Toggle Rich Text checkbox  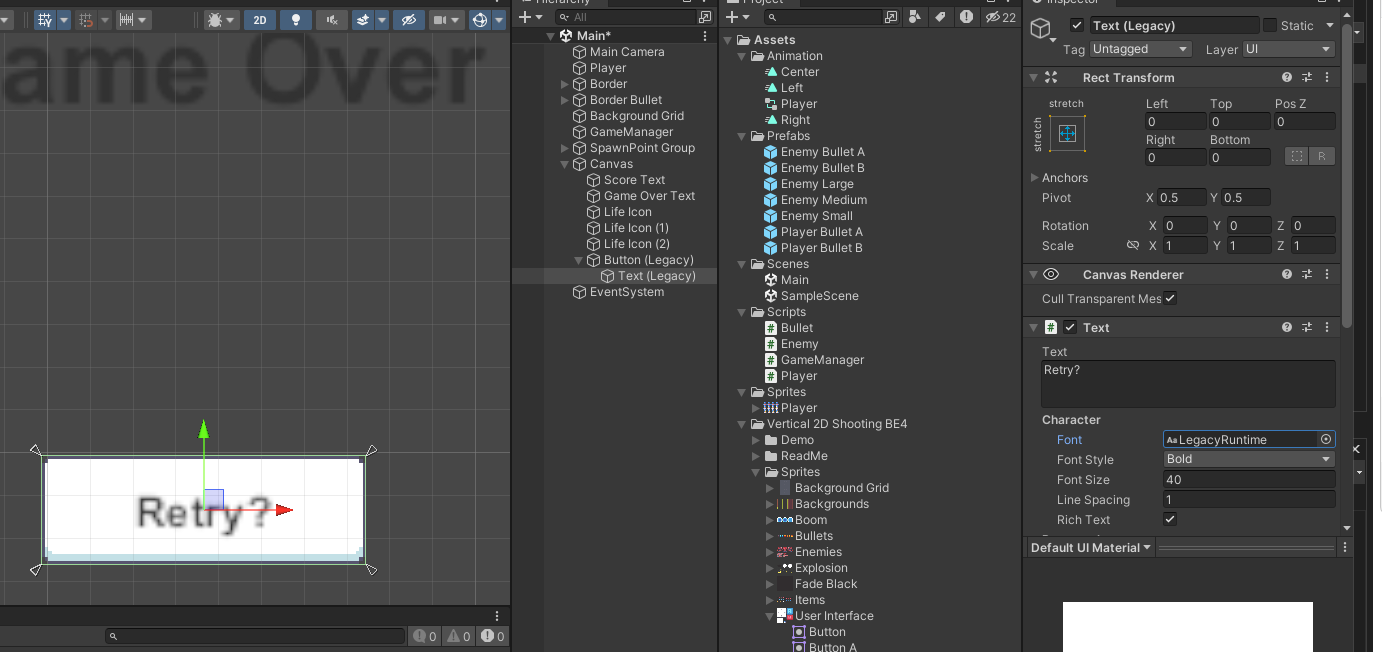(x=1170, y=519)
